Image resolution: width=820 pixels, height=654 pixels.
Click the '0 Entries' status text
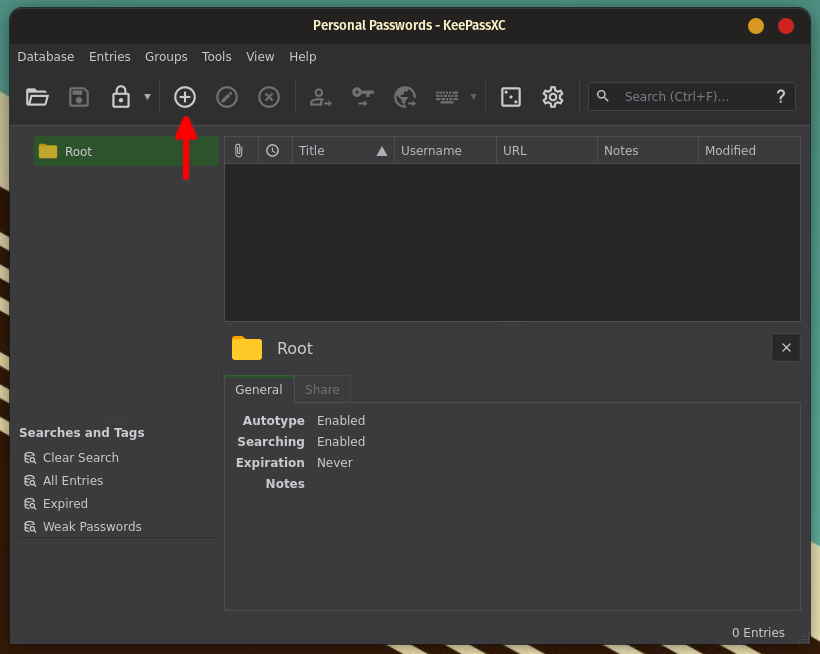click(x=758, y=633)
